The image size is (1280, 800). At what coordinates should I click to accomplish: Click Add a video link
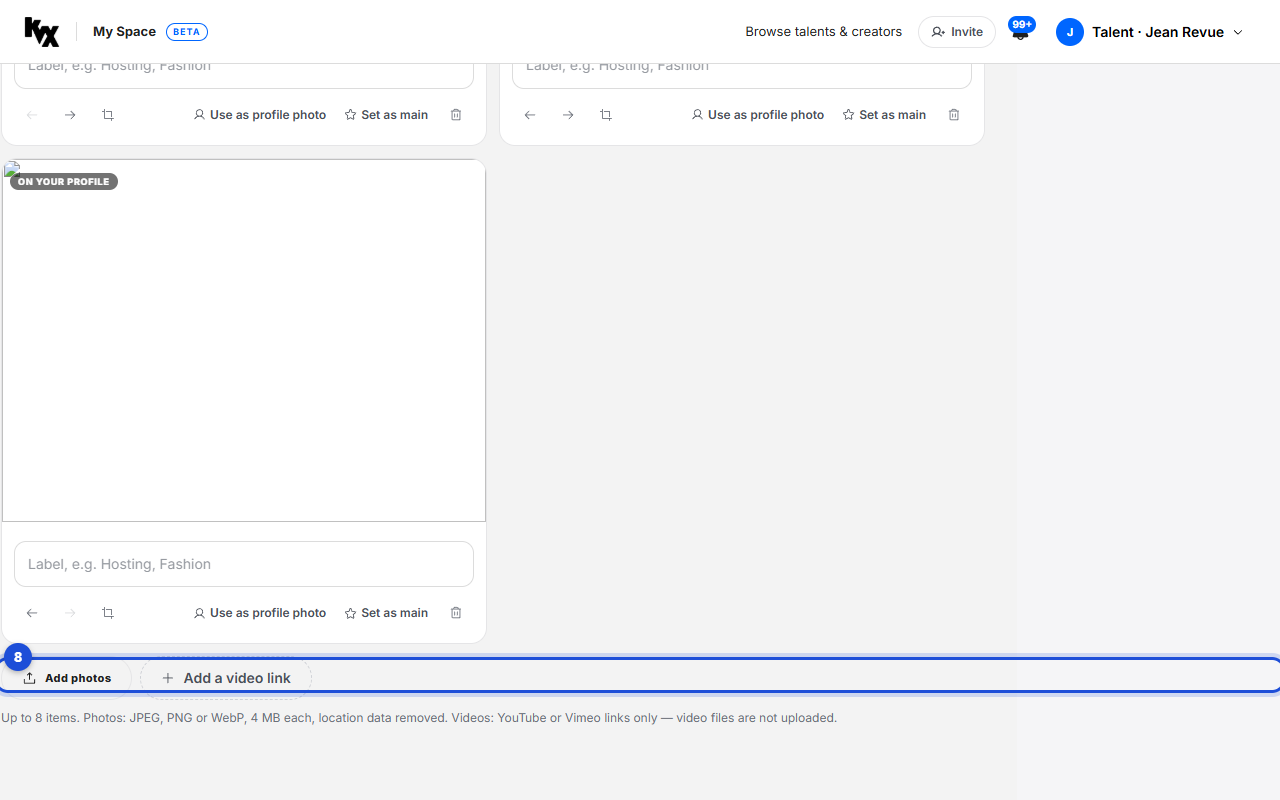(226, 678)
